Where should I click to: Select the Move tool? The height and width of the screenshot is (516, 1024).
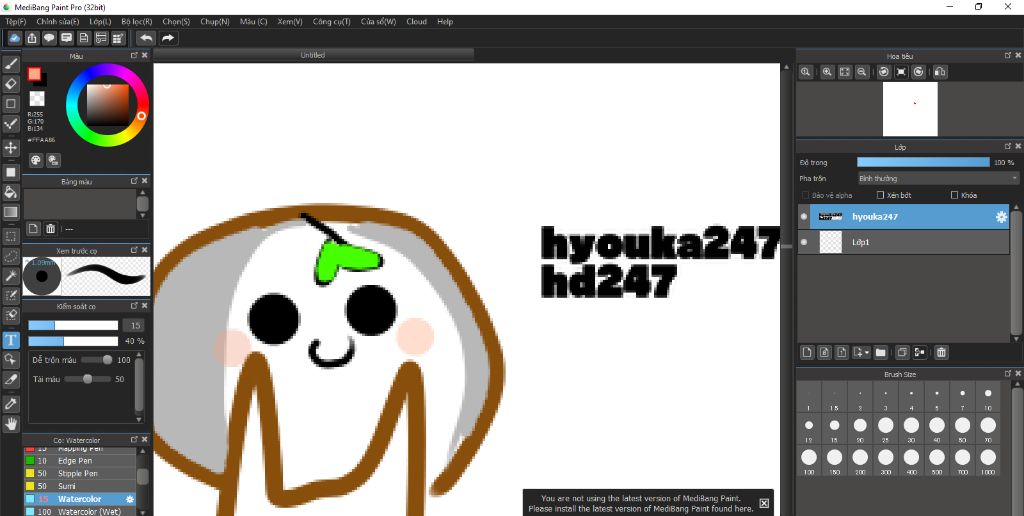(10, 148)
